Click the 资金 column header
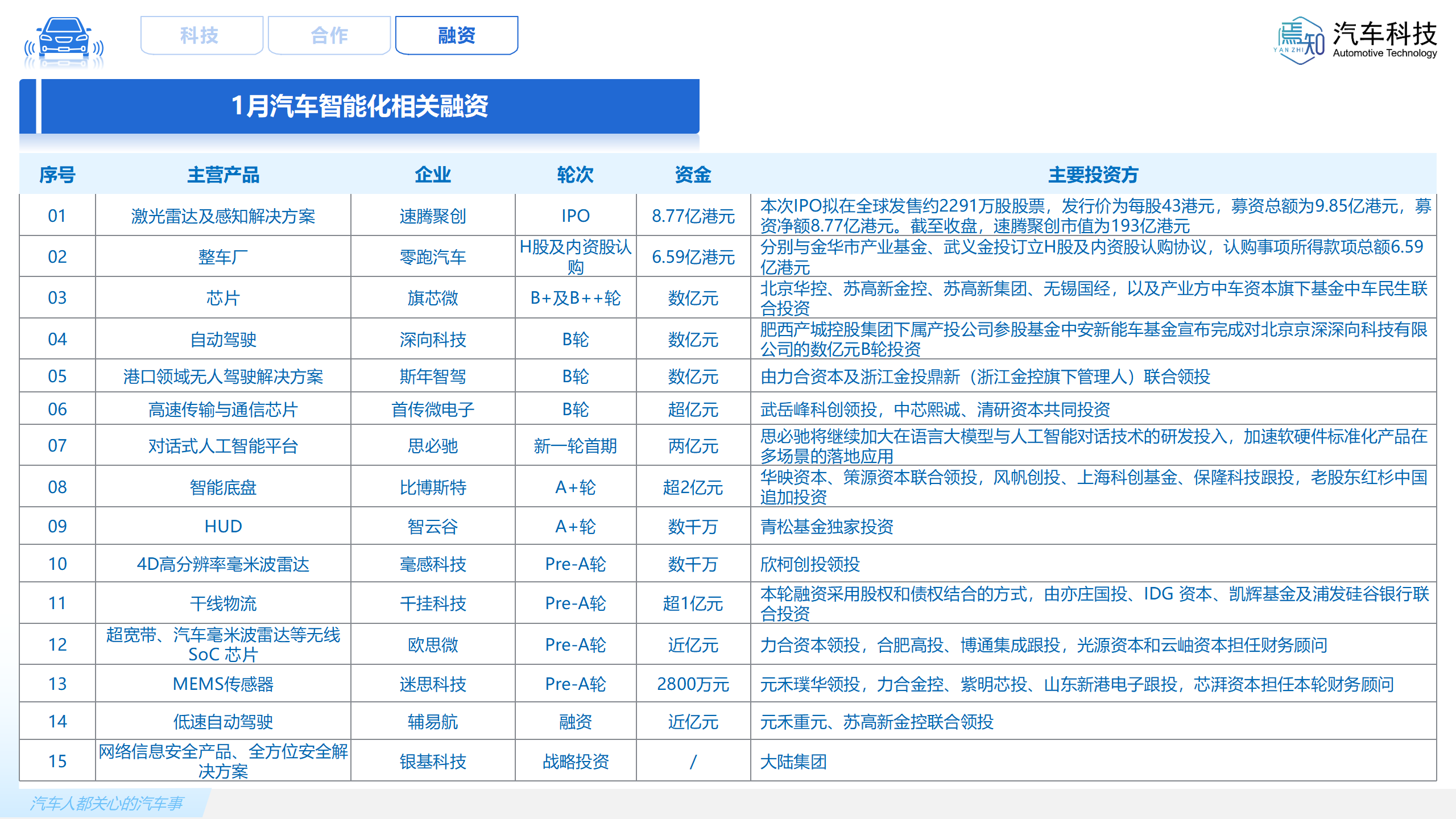This screenshot has height=819, width=1456. [693, 175]
